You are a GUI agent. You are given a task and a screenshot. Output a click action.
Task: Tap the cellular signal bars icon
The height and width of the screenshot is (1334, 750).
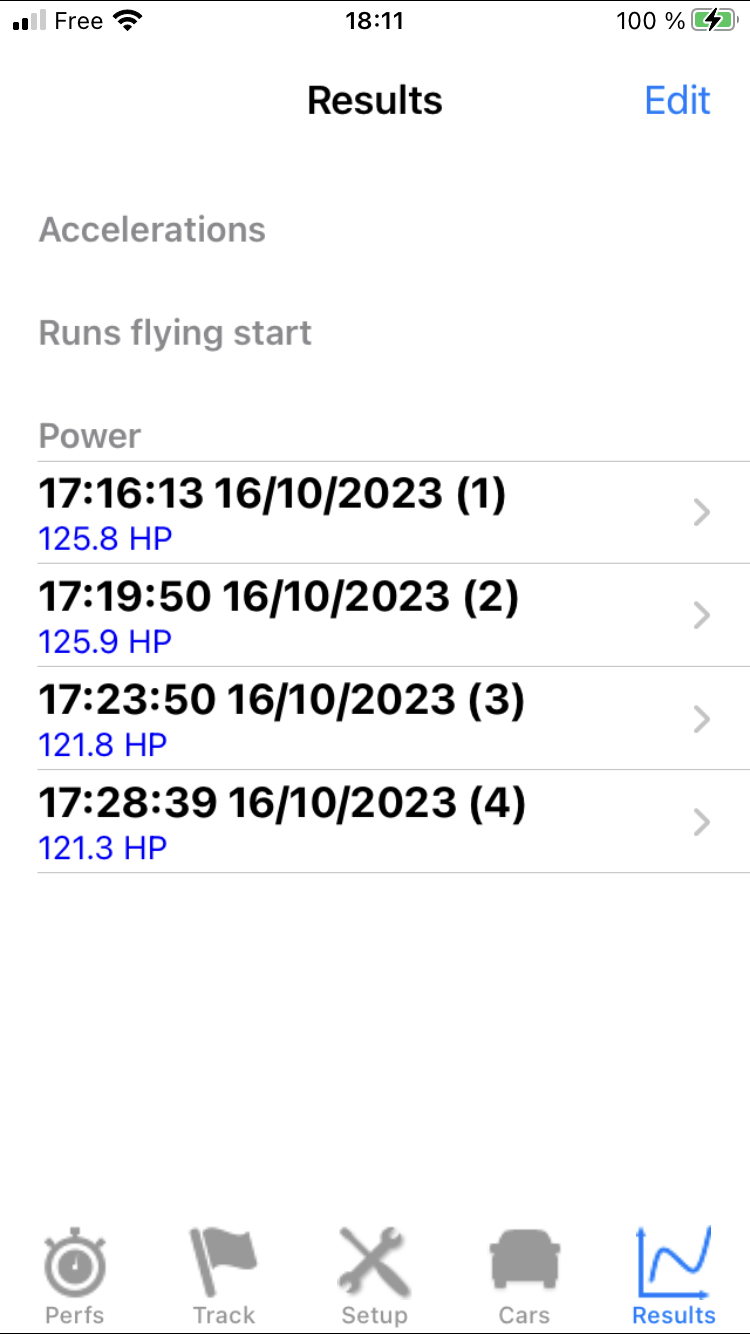point(29,21)
